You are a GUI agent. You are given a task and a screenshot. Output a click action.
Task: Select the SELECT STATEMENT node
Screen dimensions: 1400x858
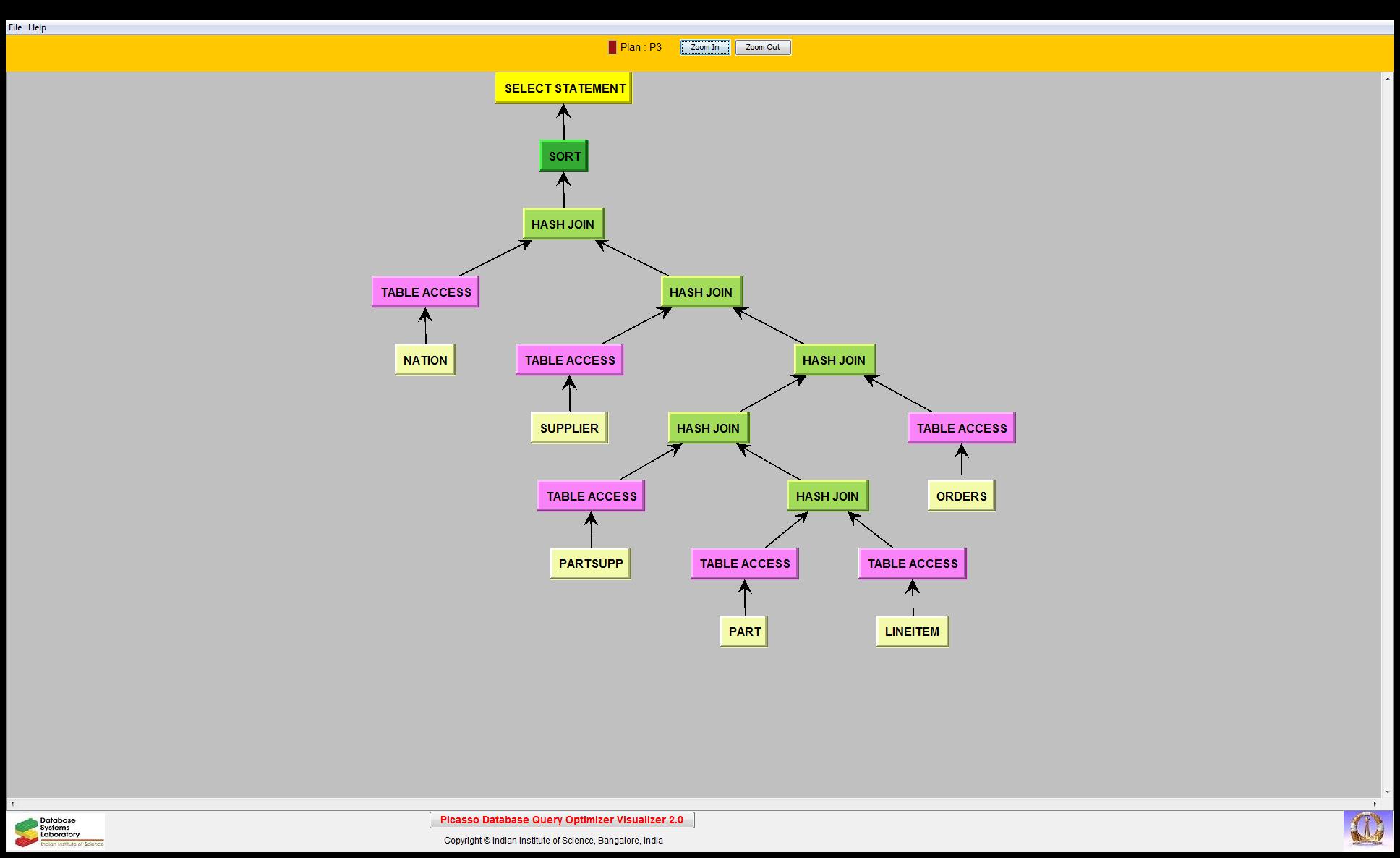[x=563, y=88]
